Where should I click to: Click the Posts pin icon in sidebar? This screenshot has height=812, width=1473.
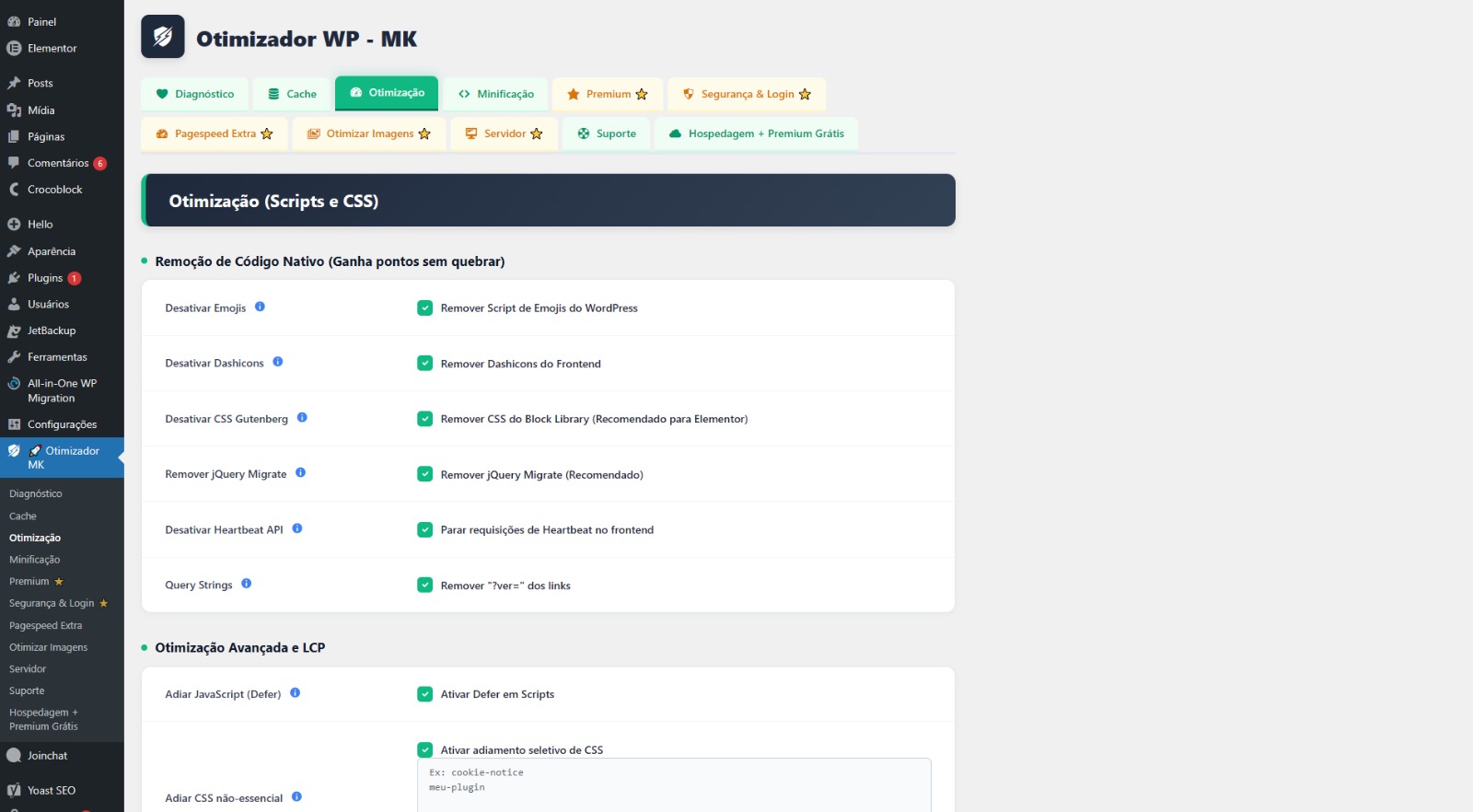click(x=14, y=83)
